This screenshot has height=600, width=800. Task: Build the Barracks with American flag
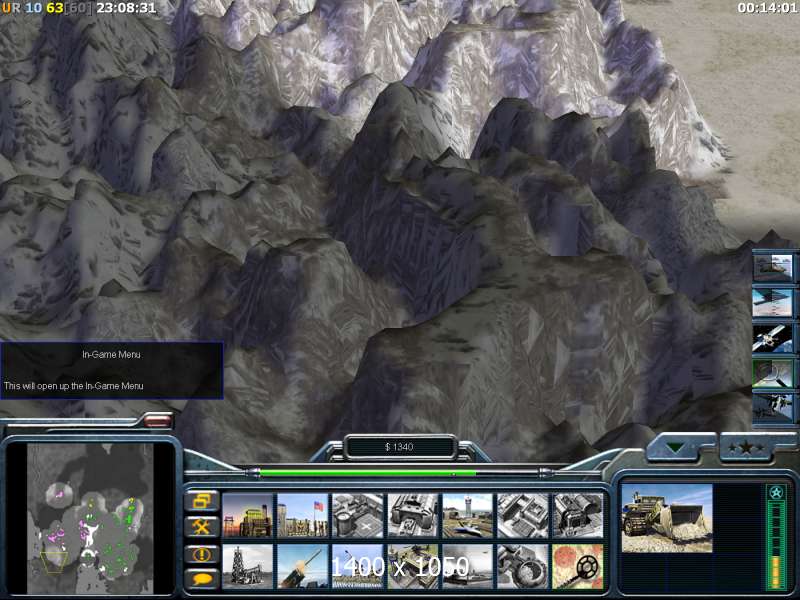tap(302, 515)
